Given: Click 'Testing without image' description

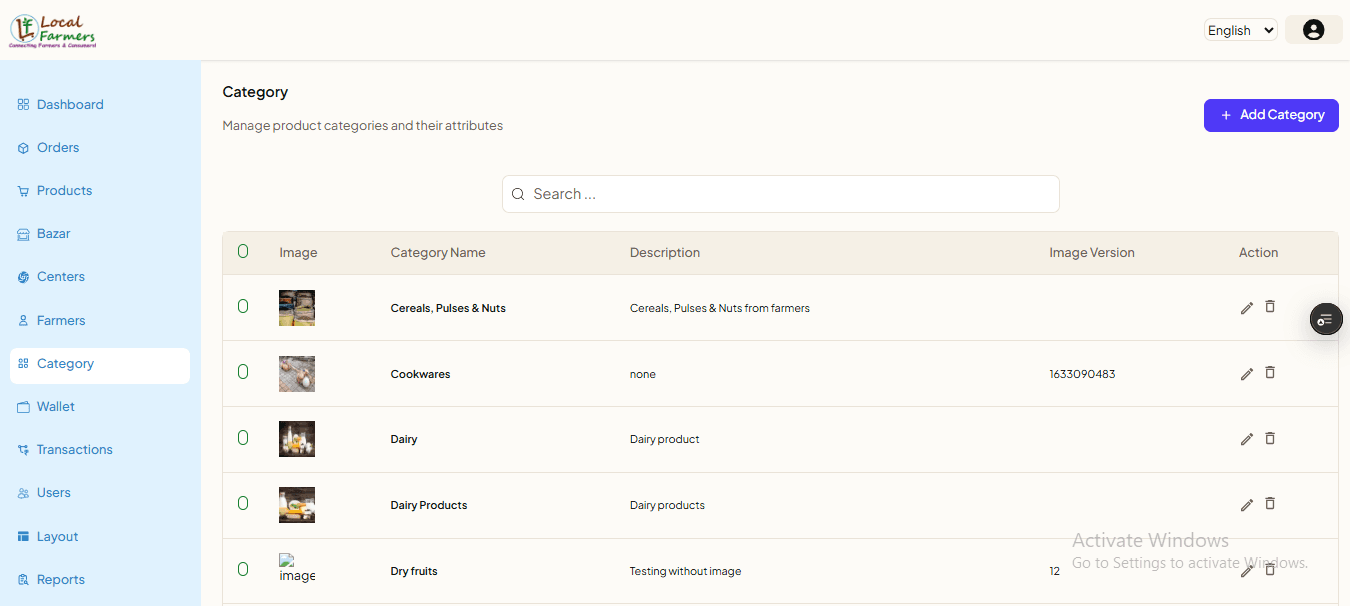Looking at the screenshot, I should [x=686, y=571].
